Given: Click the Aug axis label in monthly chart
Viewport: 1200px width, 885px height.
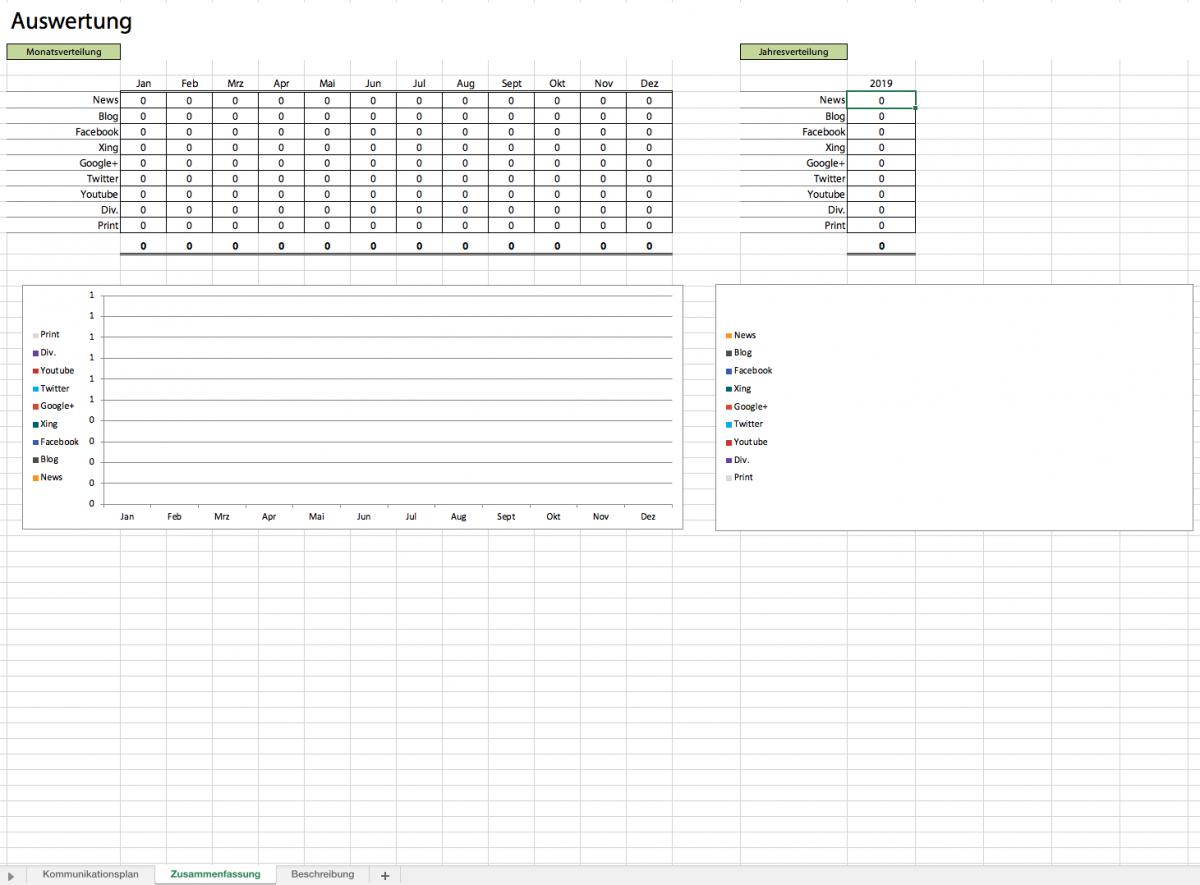Looking at the screenshot, I should [458, 517].
